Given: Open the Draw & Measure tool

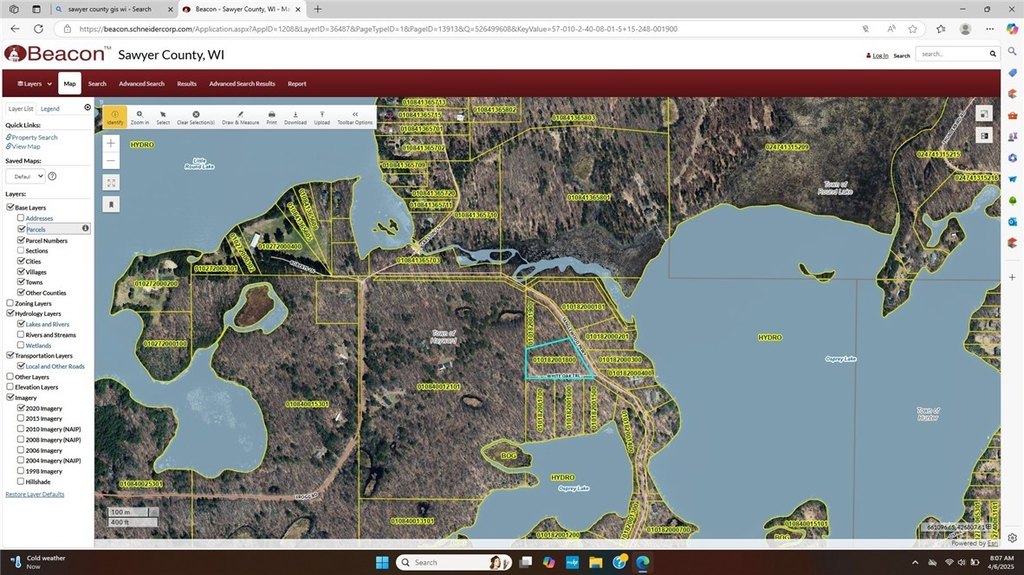Looking at the screenshot, I should (240, 116).
